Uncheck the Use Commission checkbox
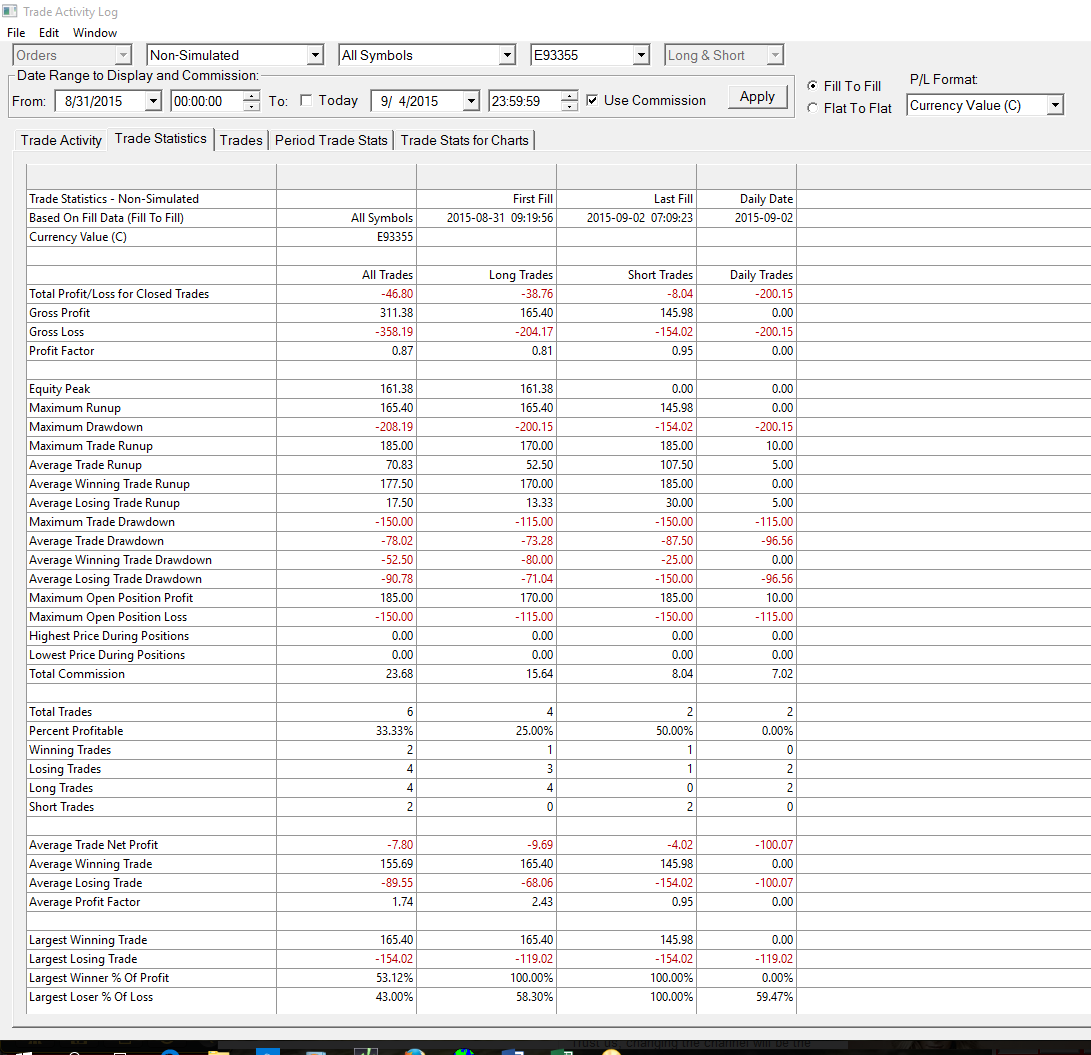This screenshot has width=1091, height=1055. point(591,100)
